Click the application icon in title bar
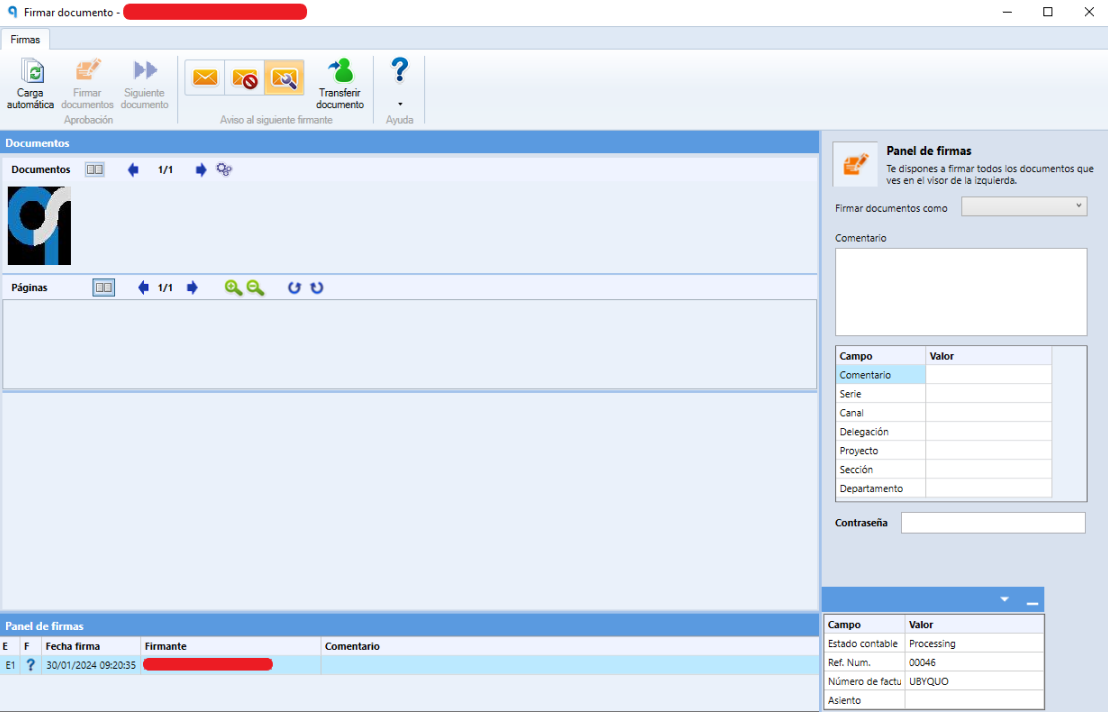This screenshot has height=712, width=1108. click(12, 12)
